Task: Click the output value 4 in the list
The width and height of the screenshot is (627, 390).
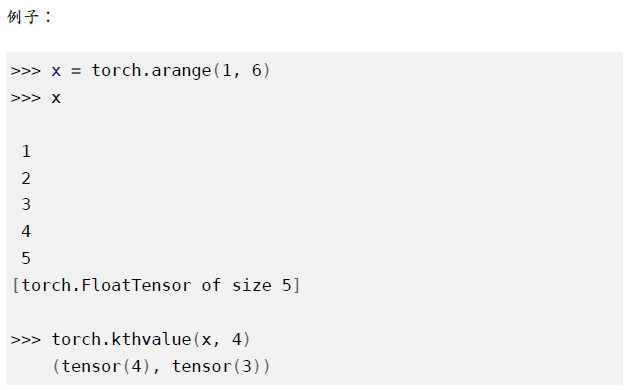Action: (x=26, y=232)
